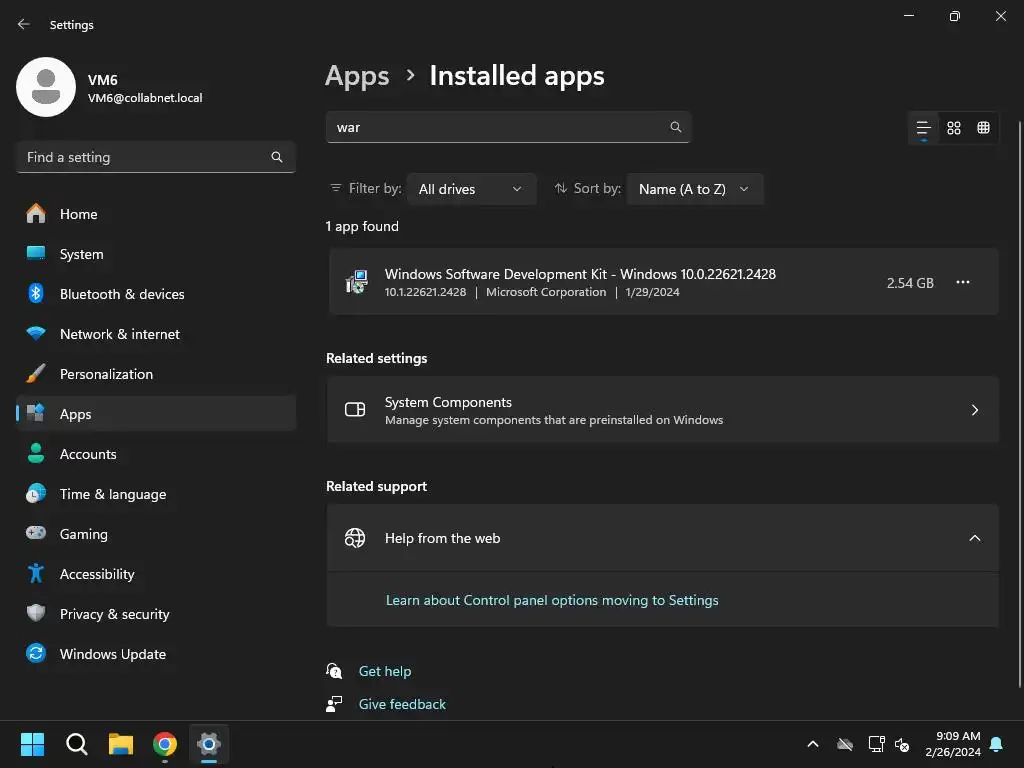Switch to grid view layout
The height and width of the screenshot is (768, 1024).
pyautogui.click(x=954, y=128)
